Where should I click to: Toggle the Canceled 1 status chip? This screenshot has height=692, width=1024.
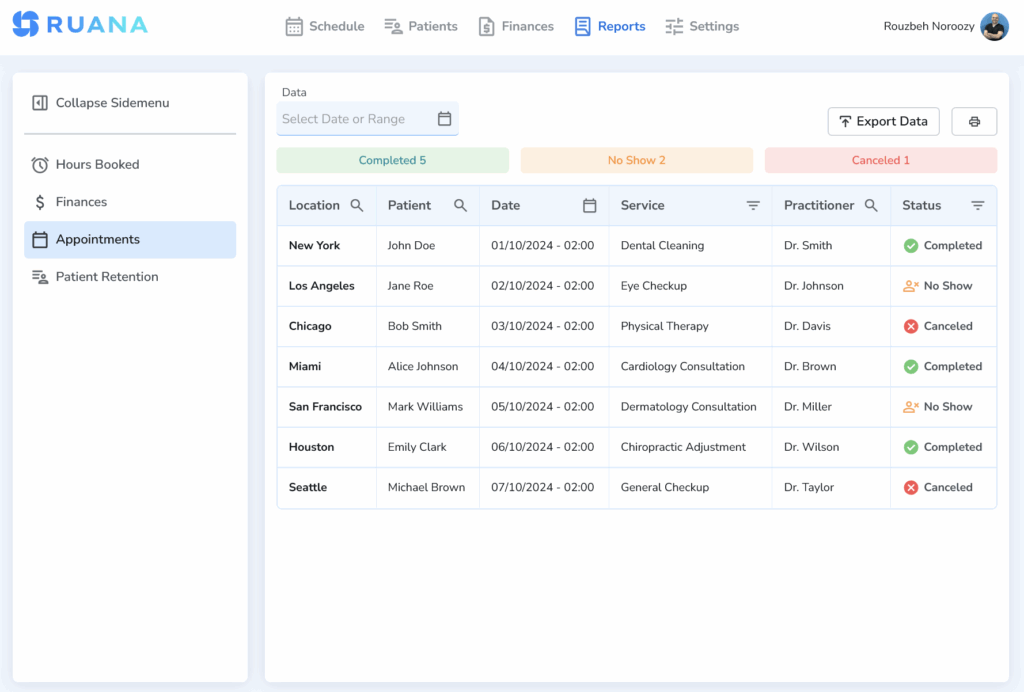pyautogui.click(x=880, y=160)
